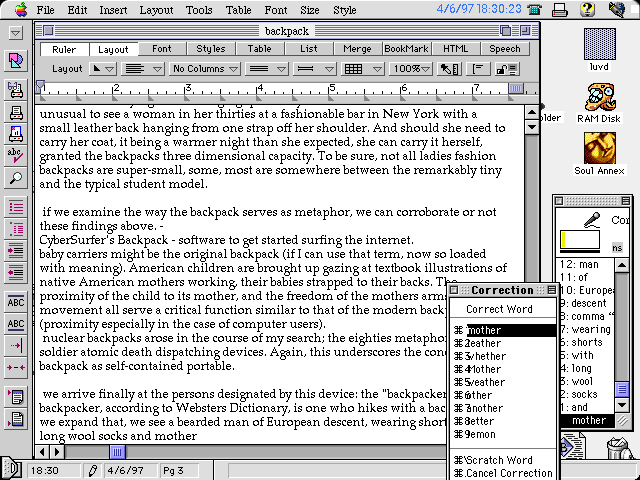640x480 pixels.
Task: Open the help question mark menu
Action: [587, 9]
